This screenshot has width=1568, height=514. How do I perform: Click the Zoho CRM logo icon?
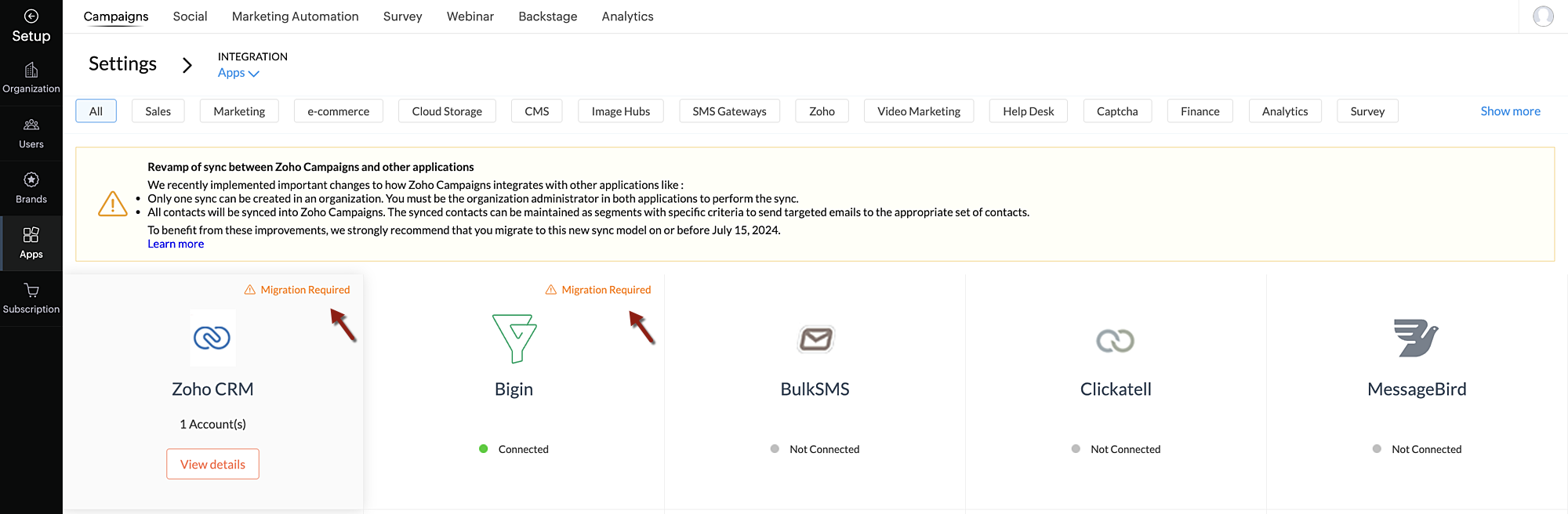point(212,338)
